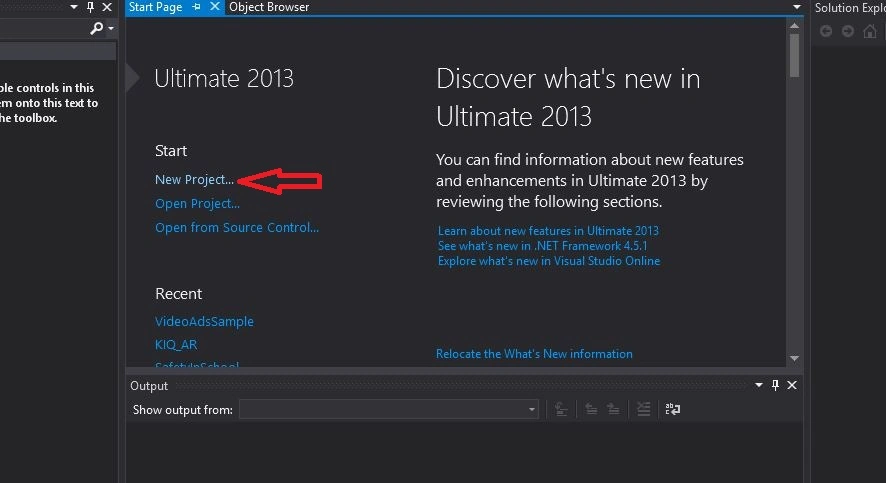Explore what's new in Visual Studio Online
886x483 pixels.
[549, 261]
